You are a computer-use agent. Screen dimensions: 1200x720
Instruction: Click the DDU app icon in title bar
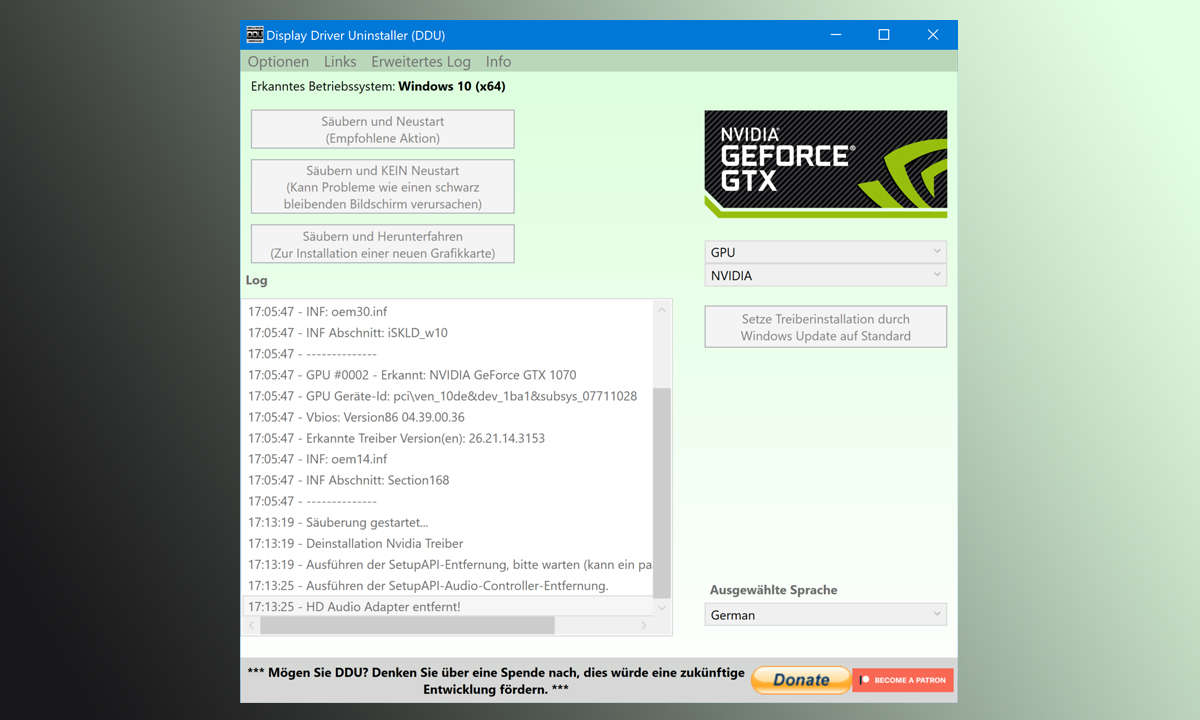tap(255, 35)
